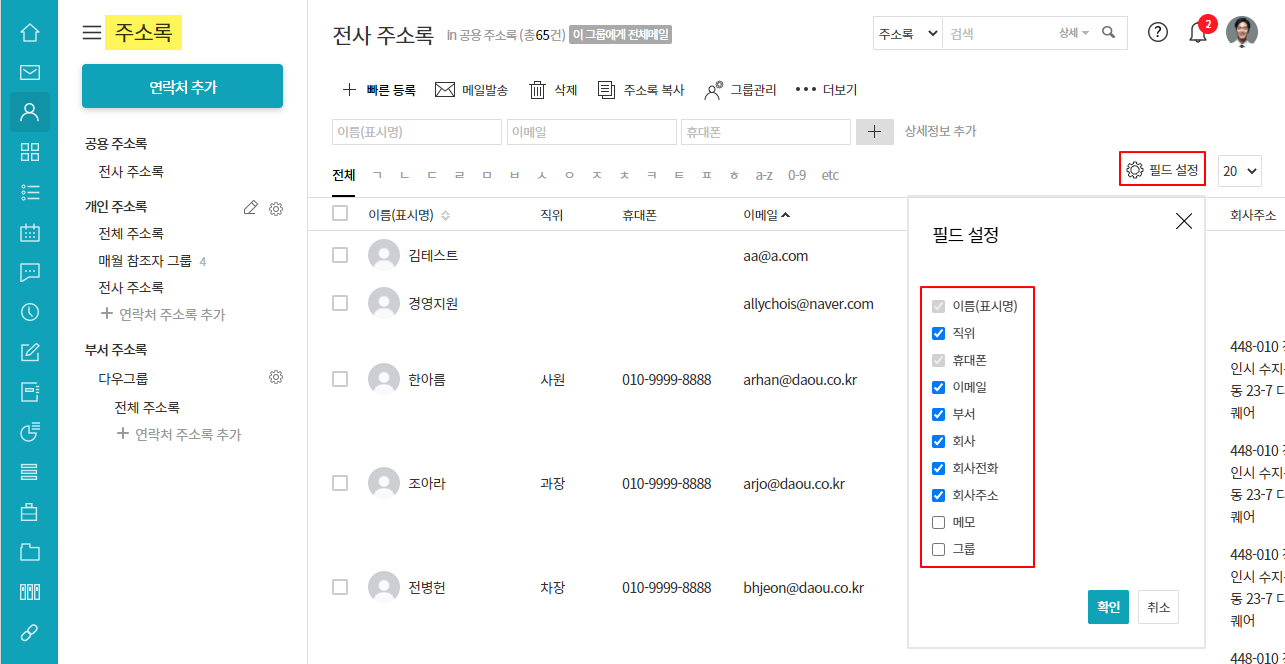This screenshot has height=664, width=1285.
Task: Click the notification bell icon
Action: tap(1197, 33)
